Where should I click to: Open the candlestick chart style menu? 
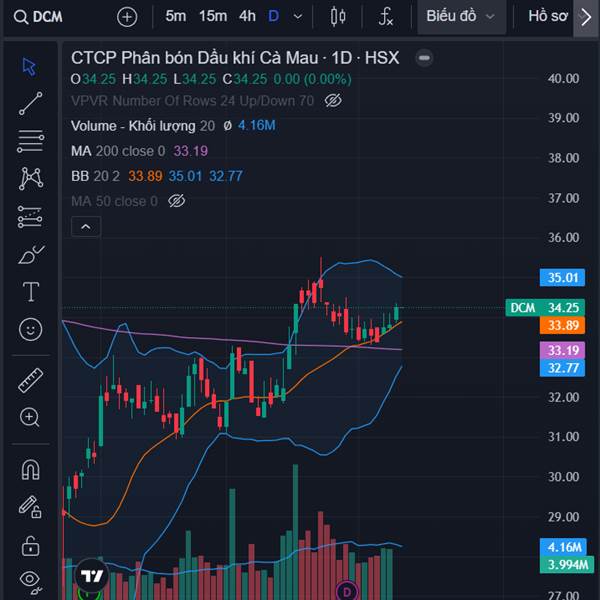[338, 16]
